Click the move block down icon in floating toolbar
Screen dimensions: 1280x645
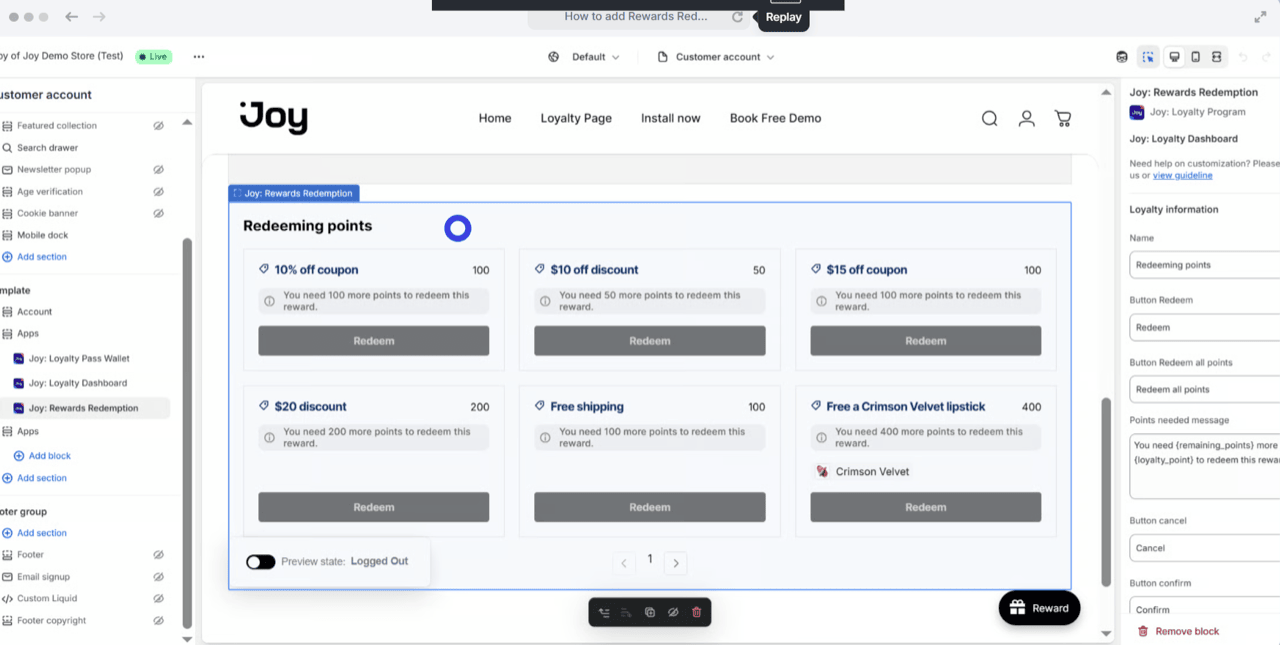[626, 612]
